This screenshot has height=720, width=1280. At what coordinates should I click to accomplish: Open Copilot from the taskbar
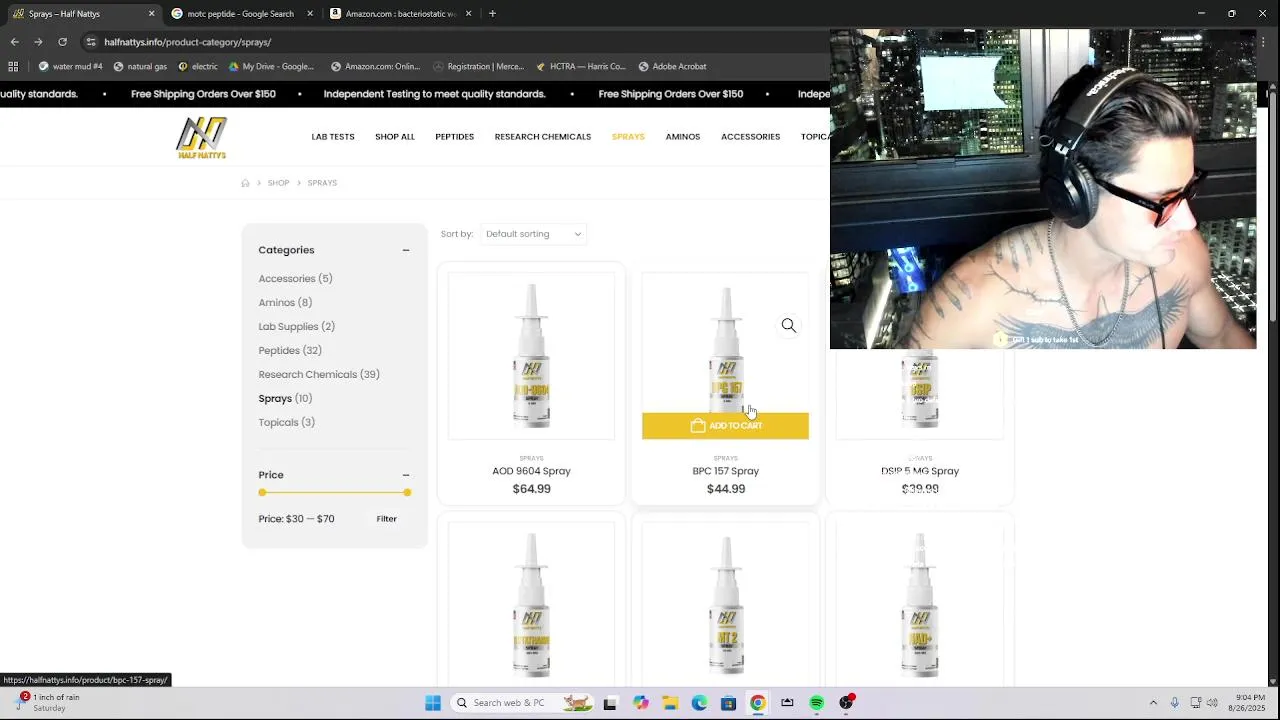click(x=641, y=703)
